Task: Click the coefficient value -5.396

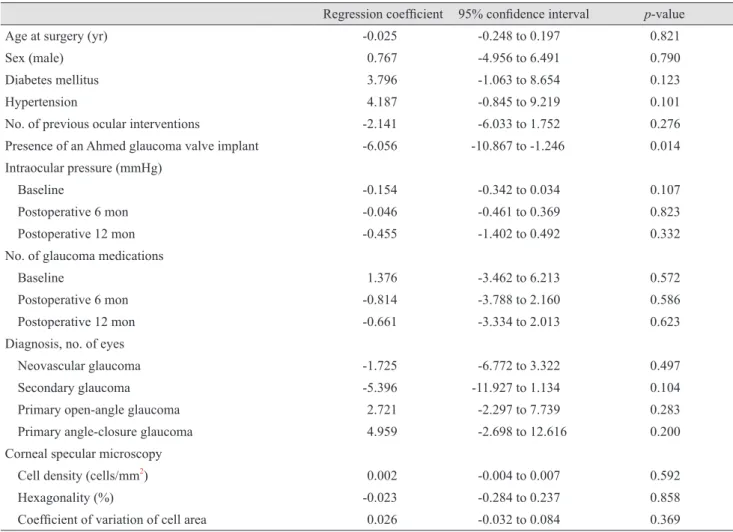Action: [x=380, y=388]
